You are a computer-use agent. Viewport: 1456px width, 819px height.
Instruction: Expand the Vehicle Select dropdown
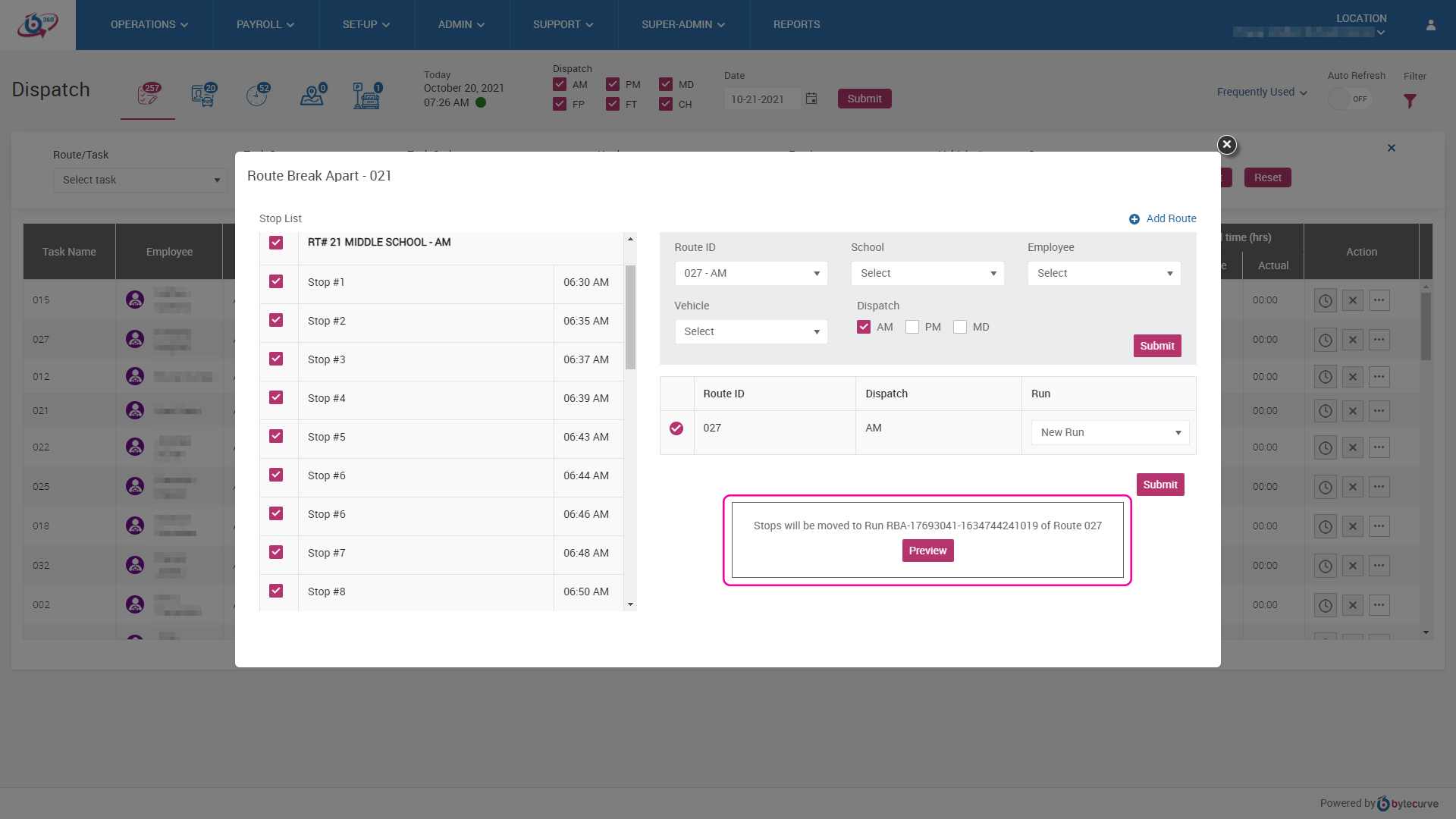coord(750,331)
